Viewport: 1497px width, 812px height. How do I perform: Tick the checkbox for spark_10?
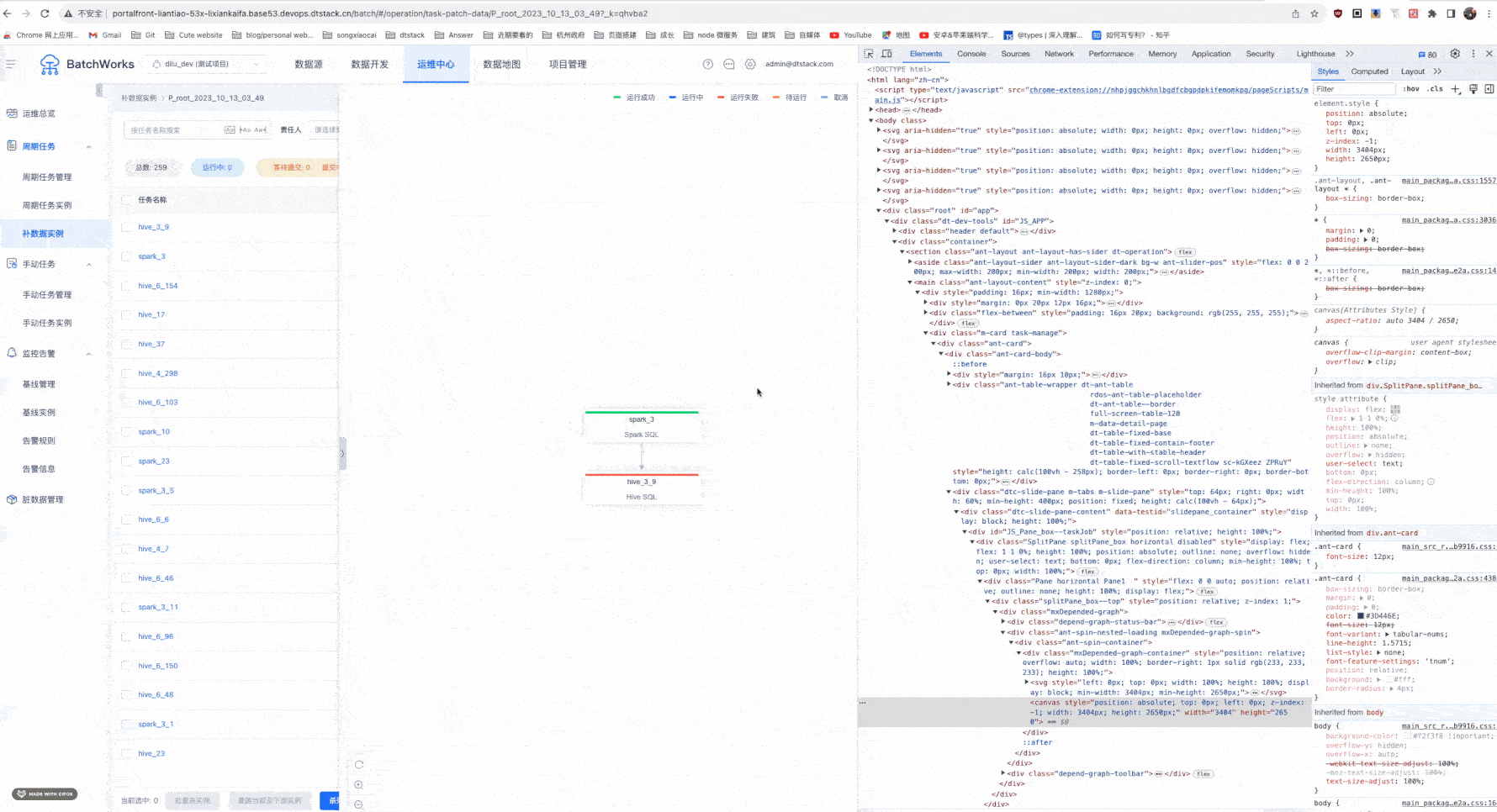[127, 432]
